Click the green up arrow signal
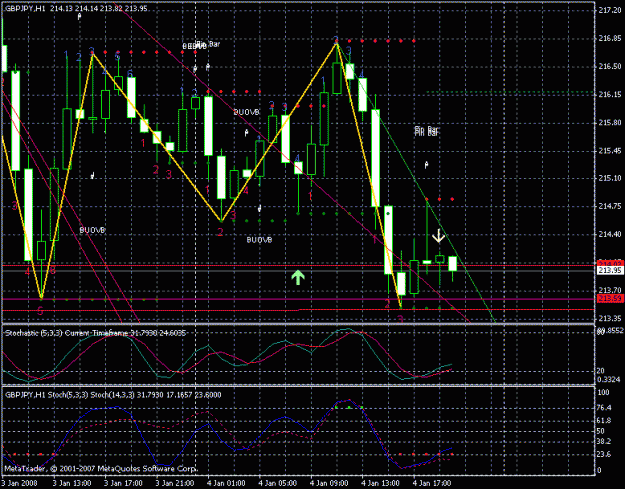This screenshot has width=625, height=489. pyautogui.click(x=298, y=277)
